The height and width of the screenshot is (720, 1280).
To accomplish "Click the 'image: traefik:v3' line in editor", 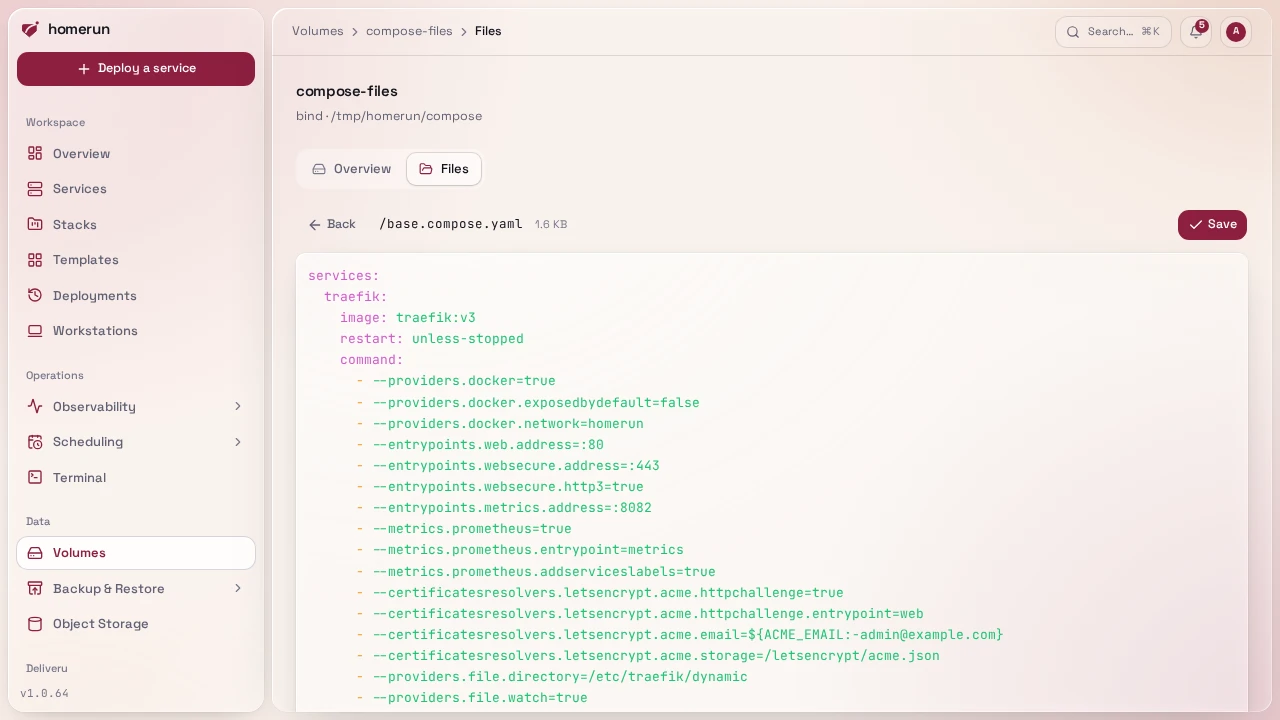I will (408, 318).
